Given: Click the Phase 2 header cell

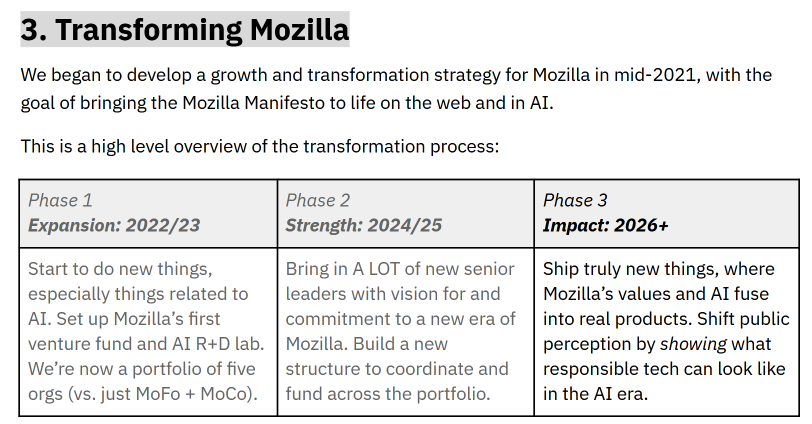Looking at the screenshot, I should coord(405,213).
